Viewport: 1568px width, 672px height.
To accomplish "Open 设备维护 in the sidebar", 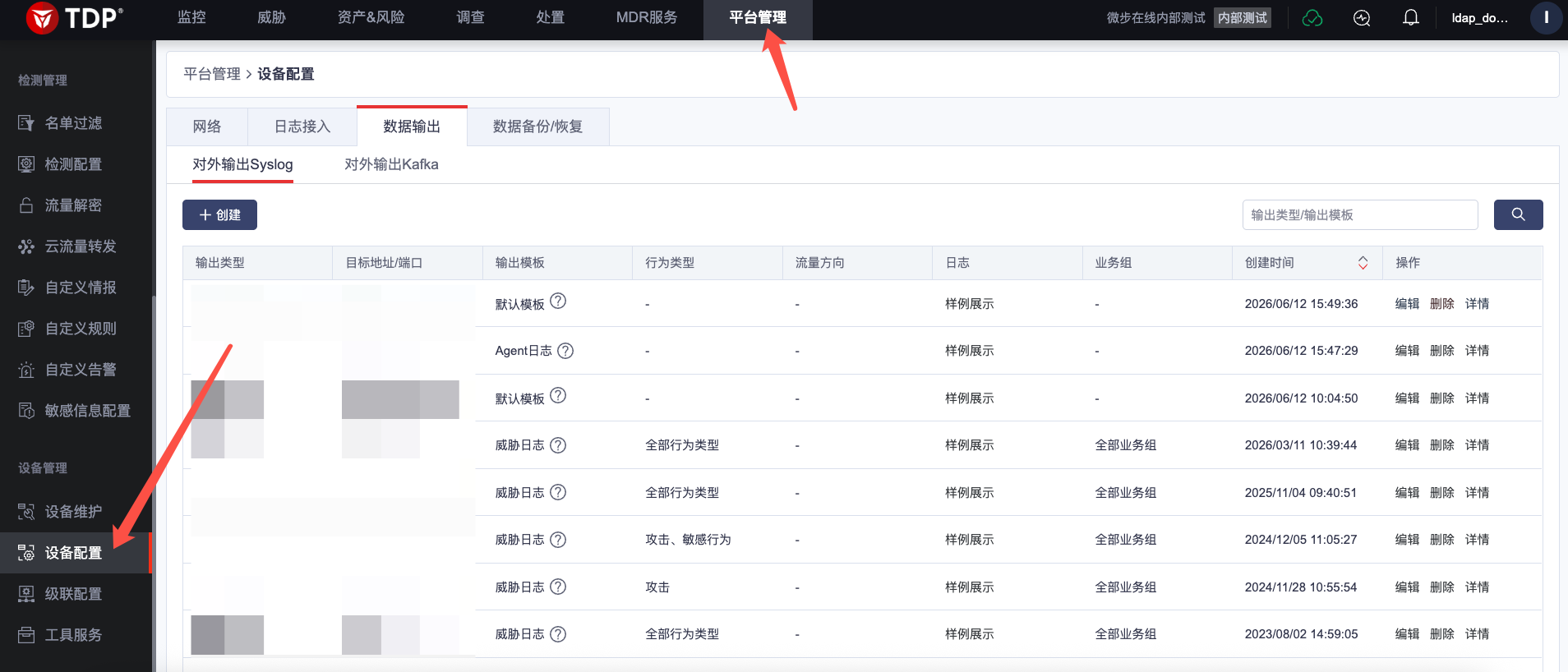I will [73, 512].
